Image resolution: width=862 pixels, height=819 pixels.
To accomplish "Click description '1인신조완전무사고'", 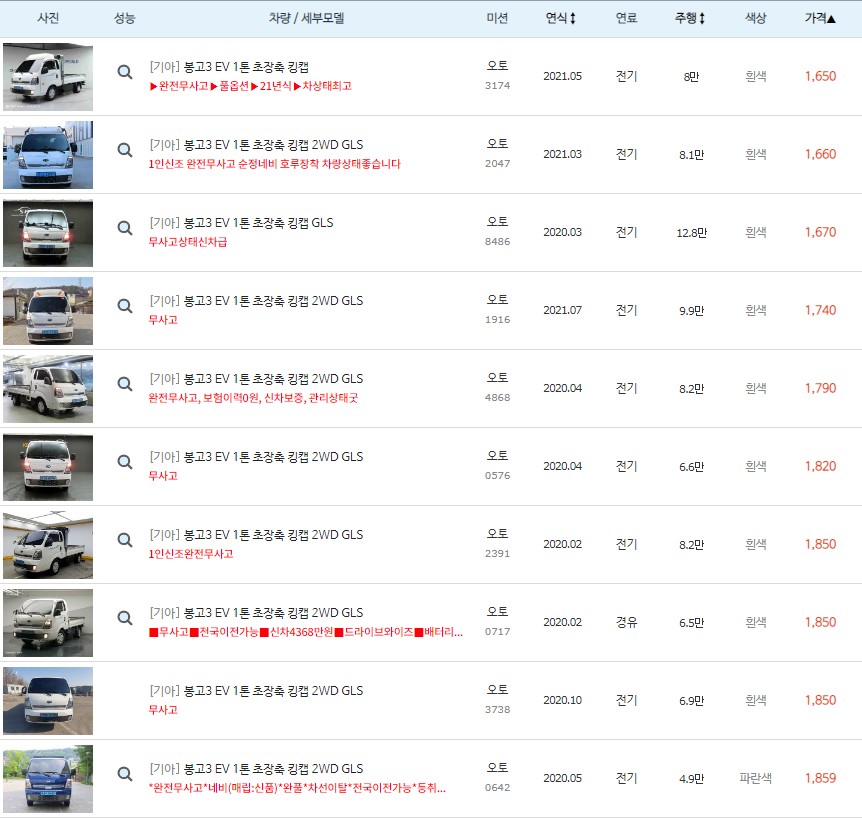I will click(191, 555).
